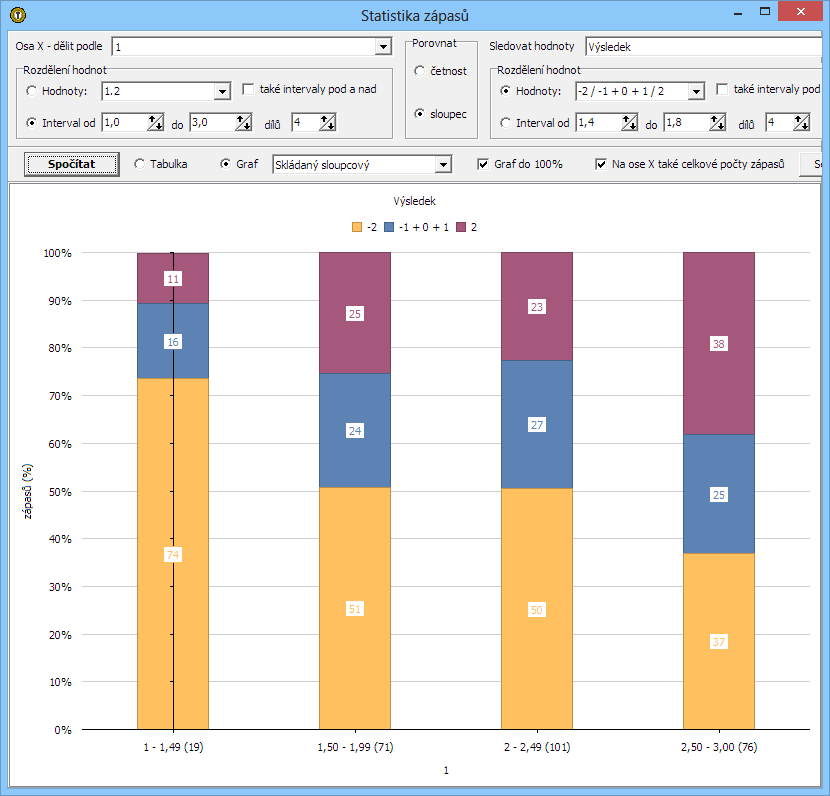
Task: Click stepper arrows on left 'do' 3,0
Action: point(243,123)
